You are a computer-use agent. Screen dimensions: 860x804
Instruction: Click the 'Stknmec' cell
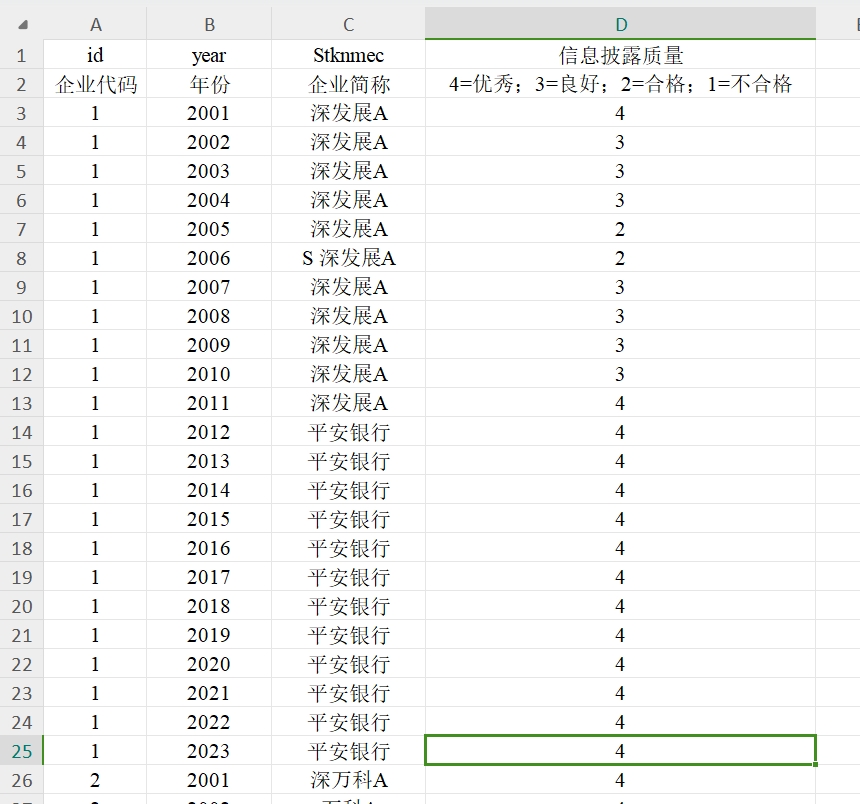pos(348,55)
